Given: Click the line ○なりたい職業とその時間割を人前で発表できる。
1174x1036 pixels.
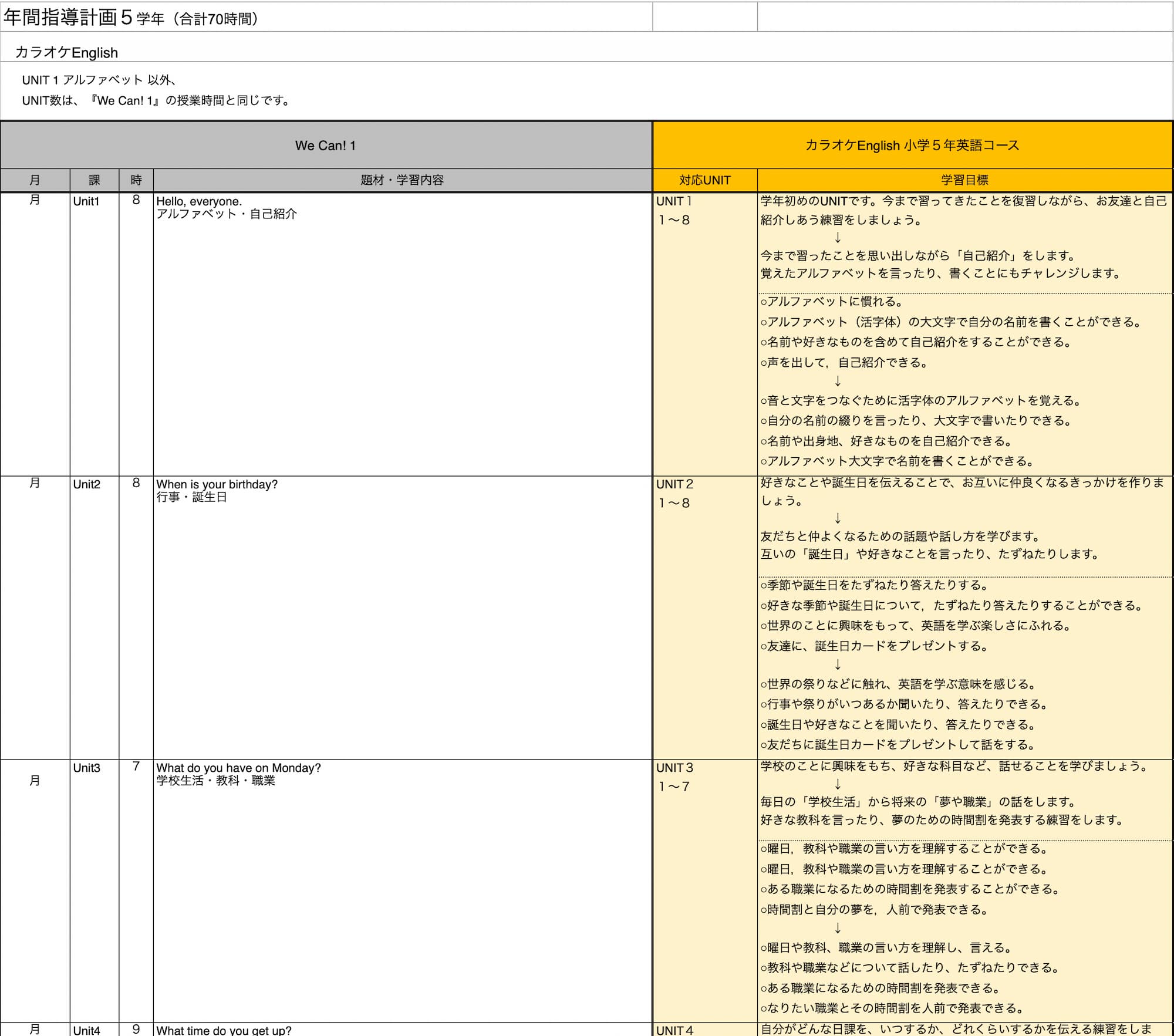Looking at the screenshot, I should pyautogui.click(x=892, y=1008).
